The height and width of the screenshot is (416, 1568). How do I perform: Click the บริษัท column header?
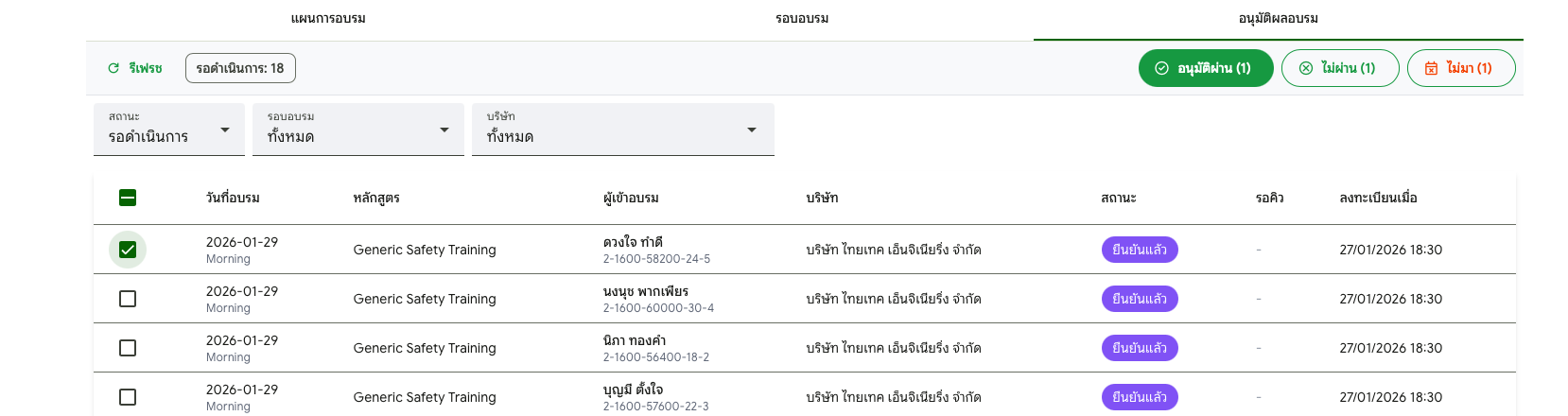822,198
